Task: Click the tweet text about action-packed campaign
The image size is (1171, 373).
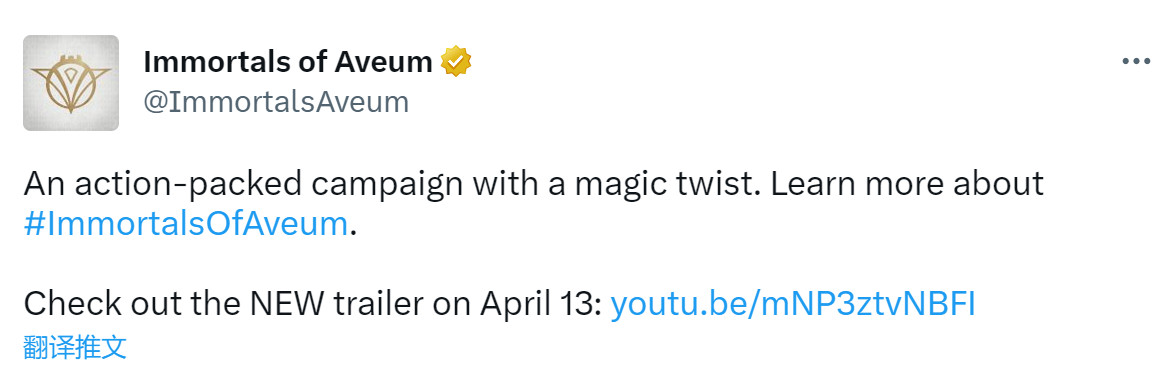Action: tap(533, 203)
